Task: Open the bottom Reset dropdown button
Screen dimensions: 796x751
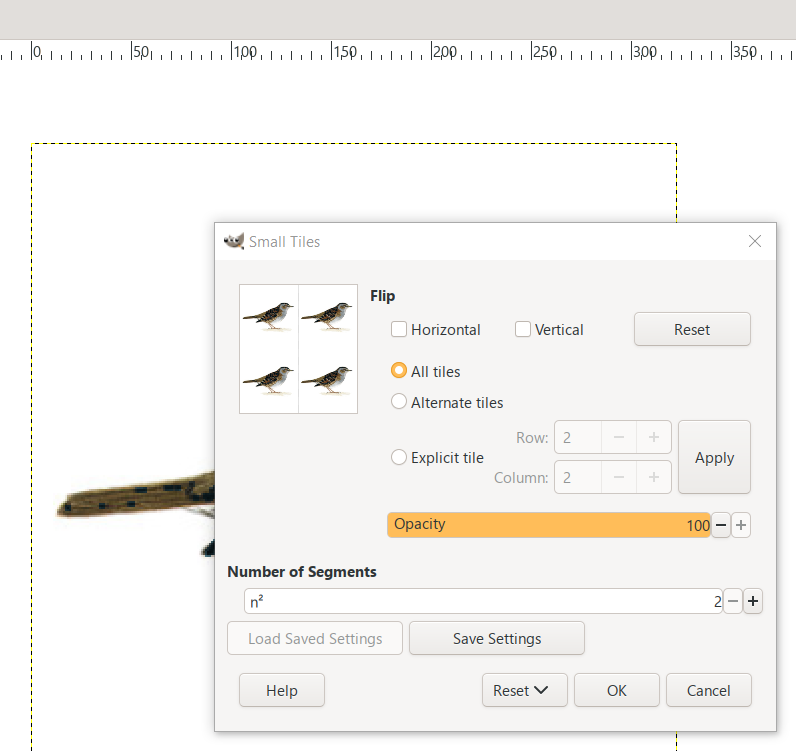Action: pyautogui.click(x=524, y=691)
